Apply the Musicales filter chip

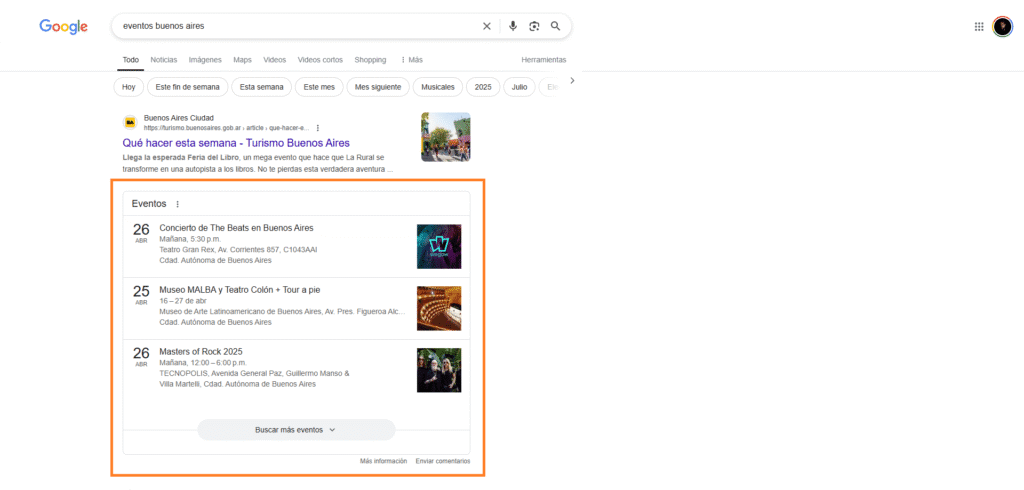coord(438,87)
